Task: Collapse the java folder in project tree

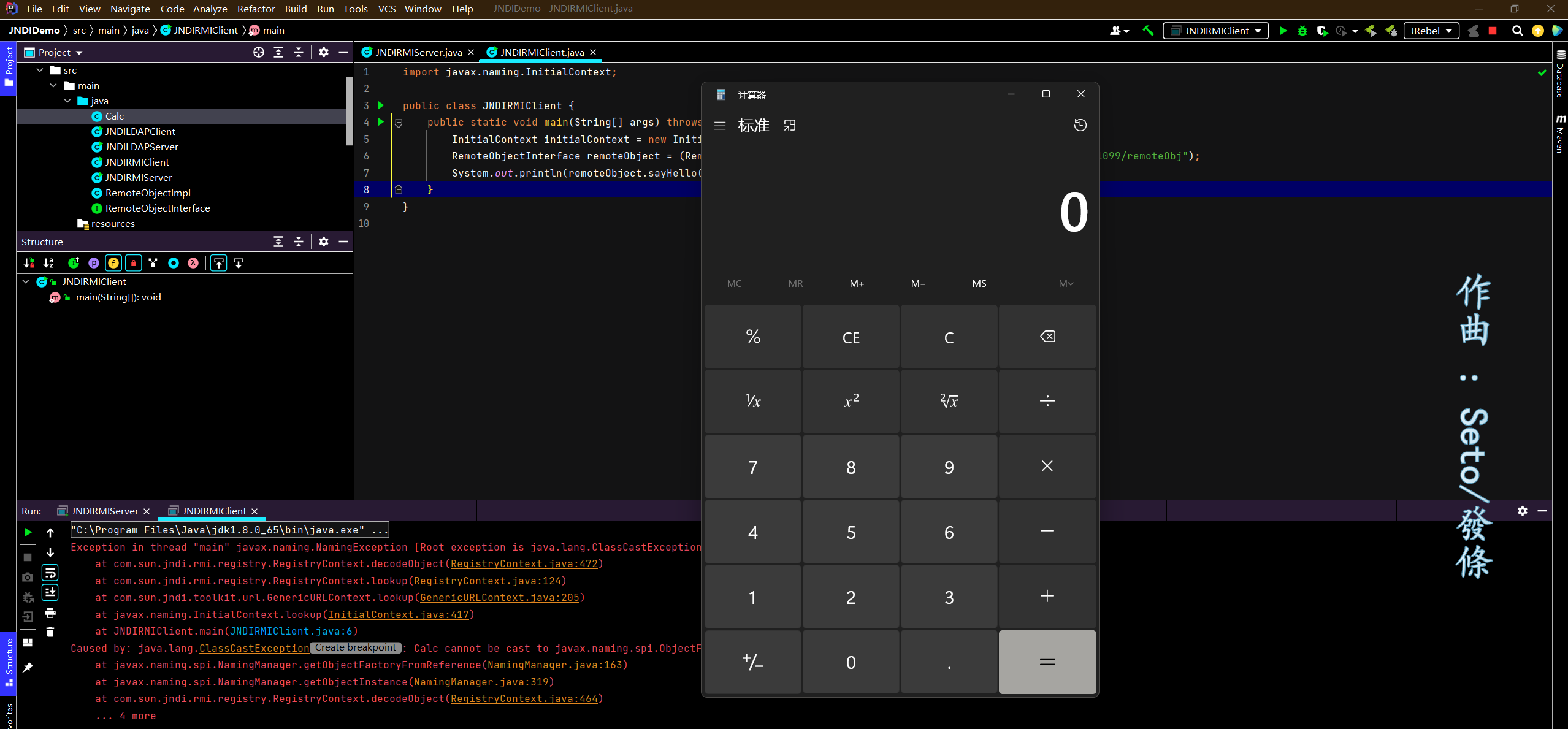Action: pos(67,101)
